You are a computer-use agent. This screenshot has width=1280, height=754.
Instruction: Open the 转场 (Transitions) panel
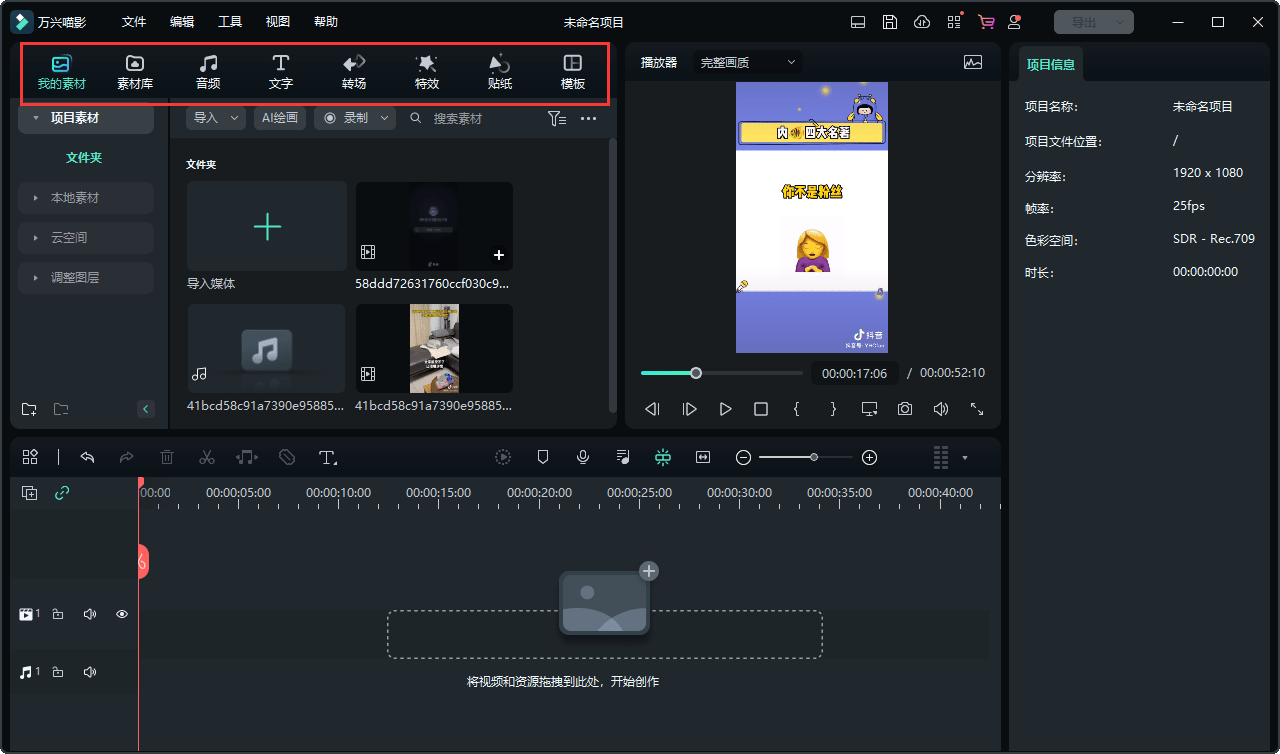point(354,72)
